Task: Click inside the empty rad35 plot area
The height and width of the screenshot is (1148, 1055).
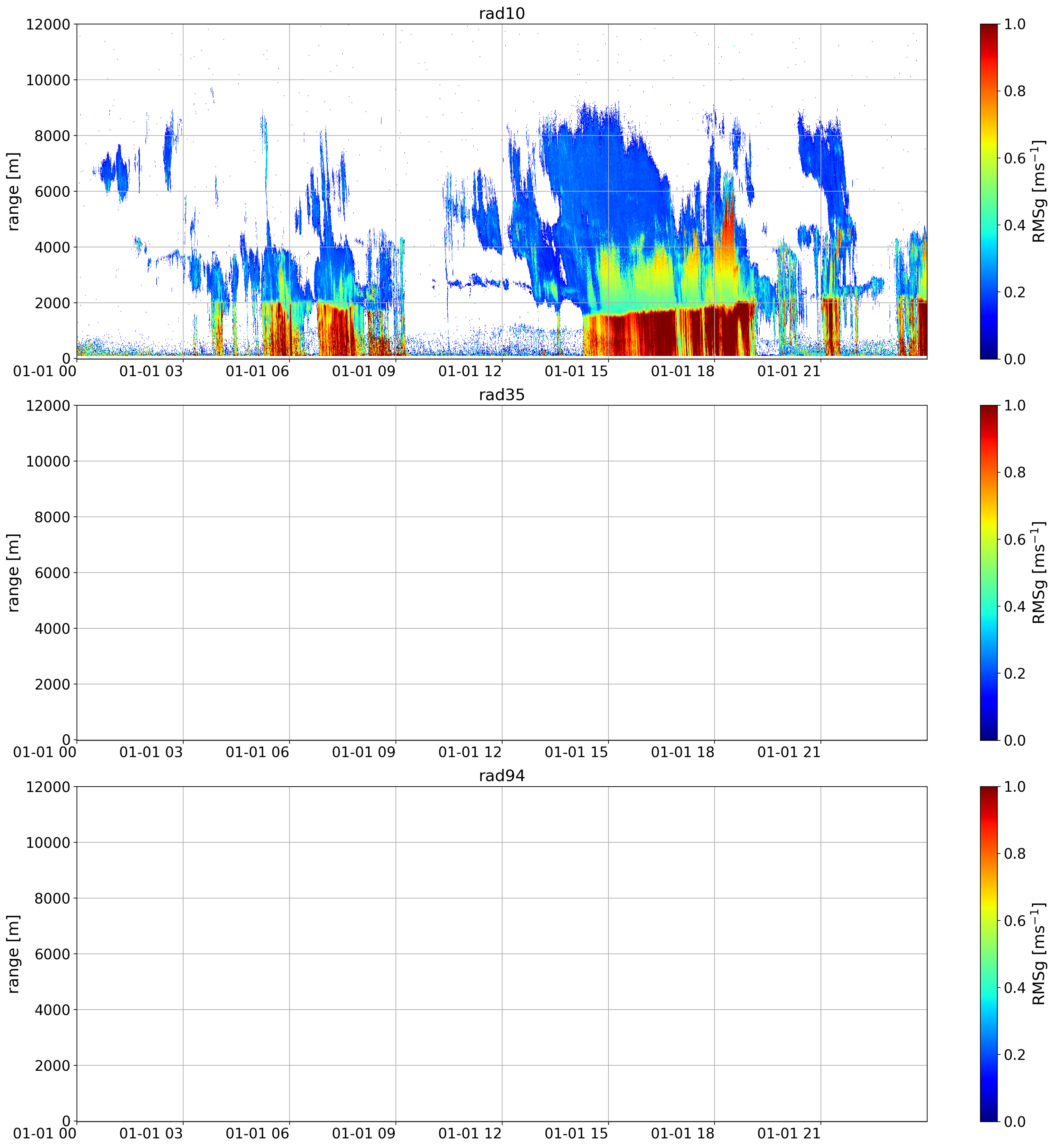Action: click(x=502, y=572)
